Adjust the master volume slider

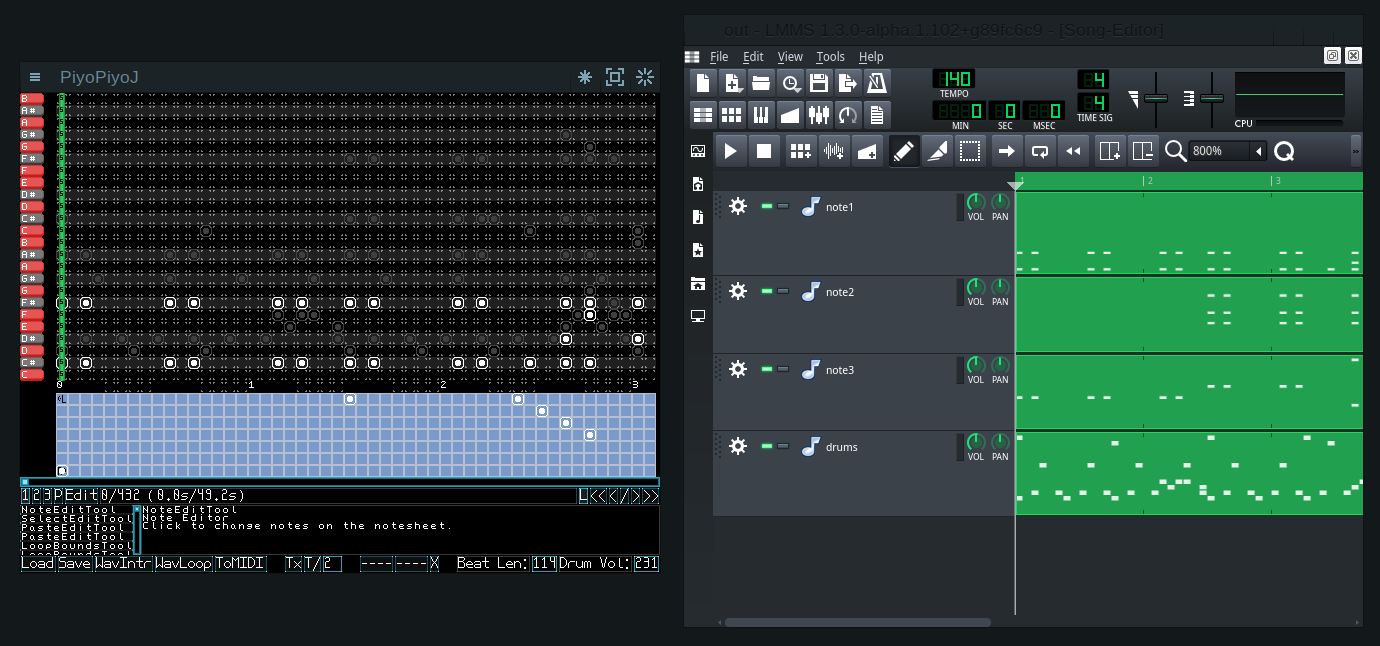tap(1157, 98)
